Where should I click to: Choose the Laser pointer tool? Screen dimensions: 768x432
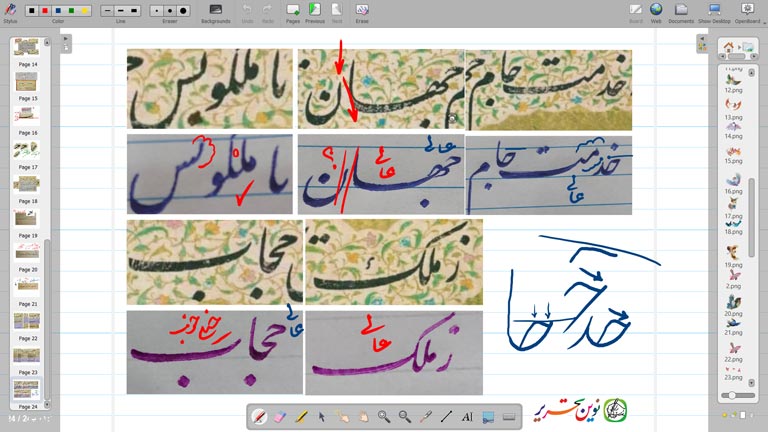(425, 416)
